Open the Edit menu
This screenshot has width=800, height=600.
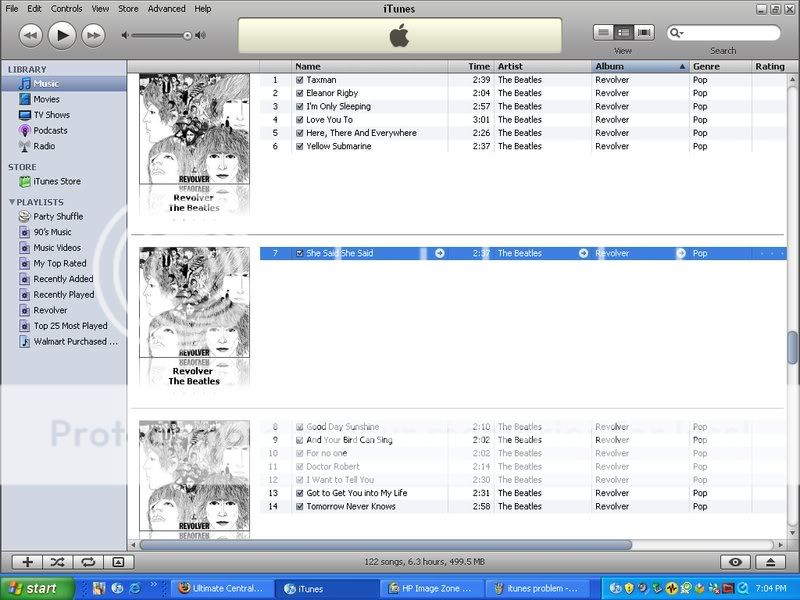point(34,9)
